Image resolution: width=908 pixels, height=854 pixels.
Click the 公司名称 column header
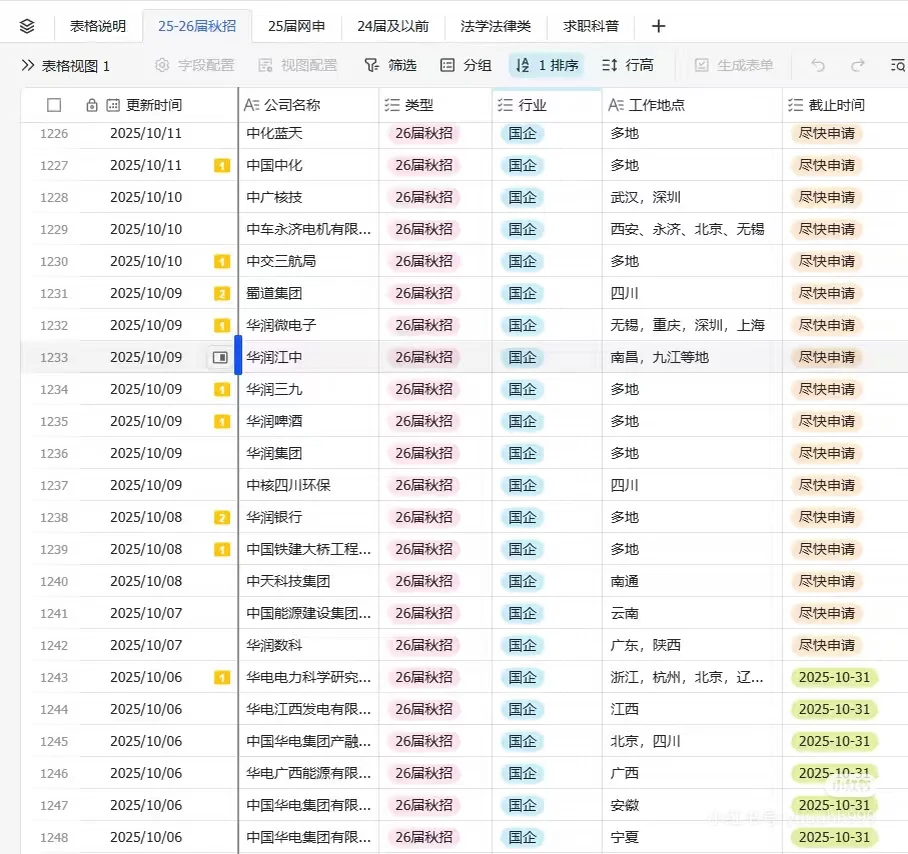point(309,105)
